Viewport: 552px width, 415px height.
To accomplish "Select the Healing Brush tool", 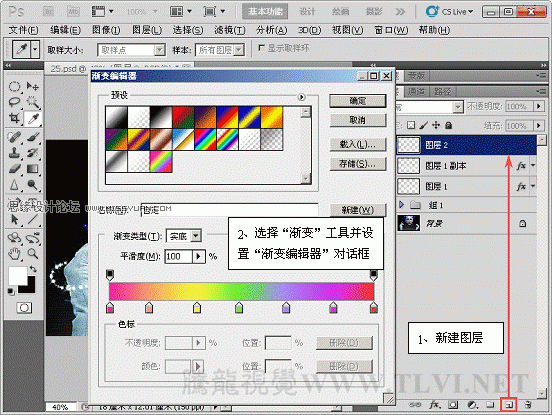I will [x=14, y=137].
